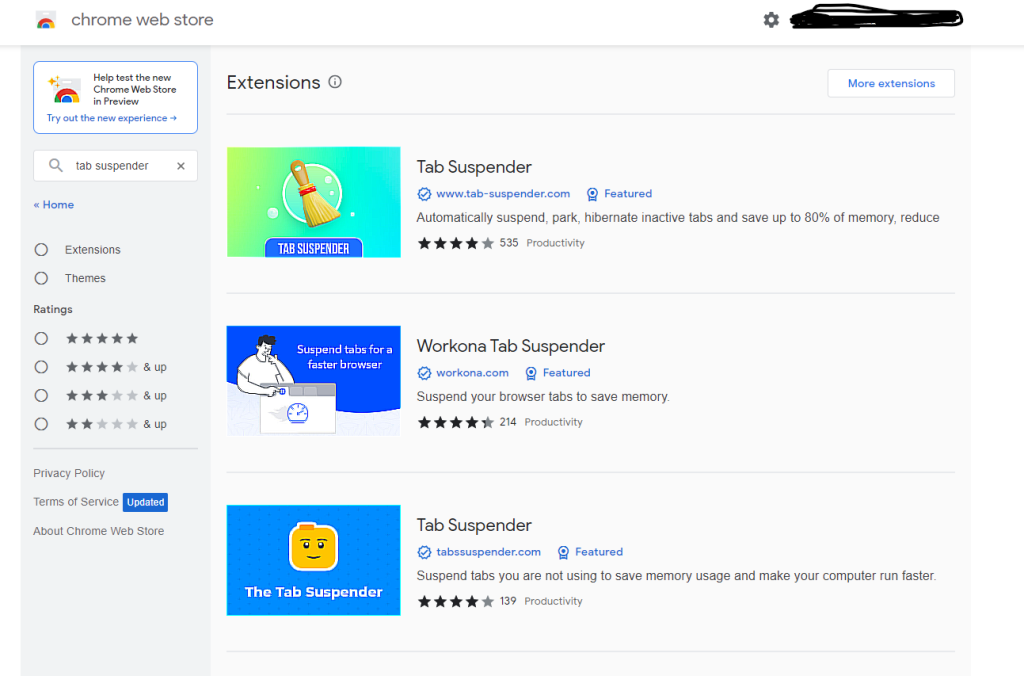The image size is (1024, 676).
Task: Select the Themes radio filter
Action: (x=41, y=278)
